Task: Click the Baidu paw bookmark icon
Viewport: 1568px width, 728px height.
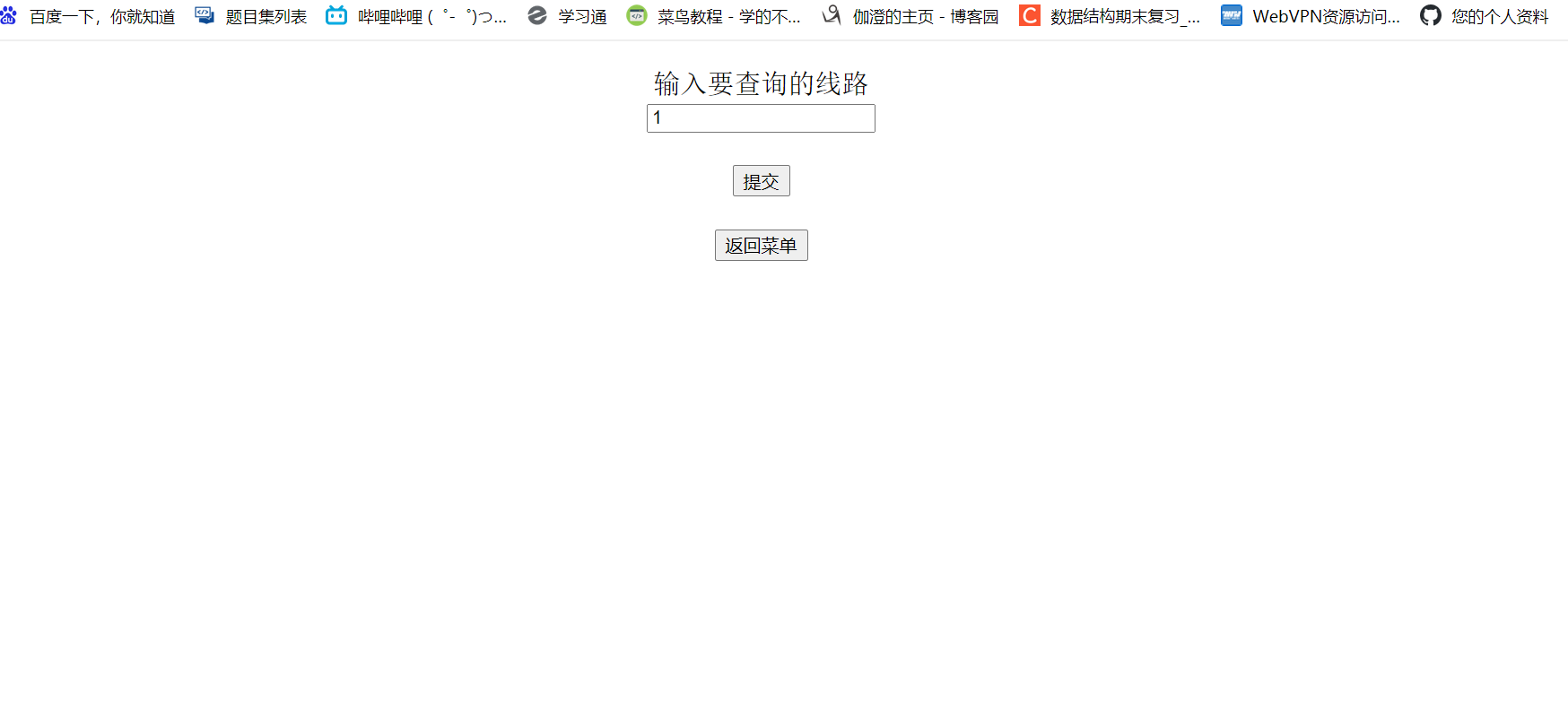Action: click(8, 15)
